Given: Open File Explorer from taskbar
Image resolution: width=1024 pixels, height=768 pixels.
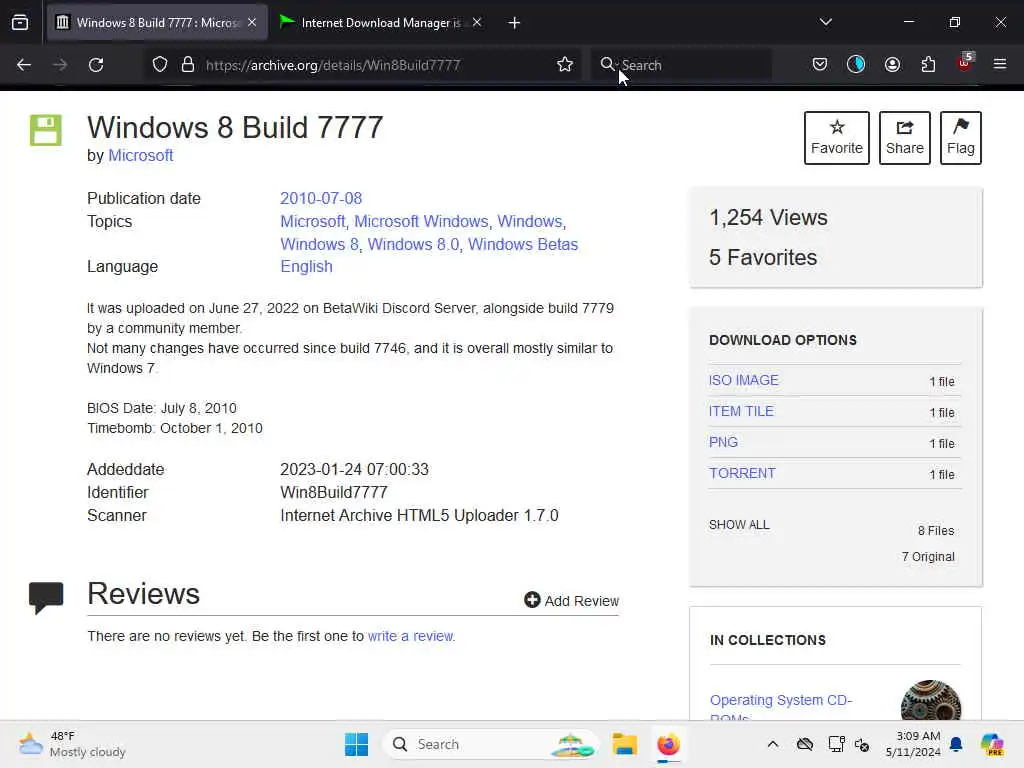Looking at the screenshot, I should [624, 744].
